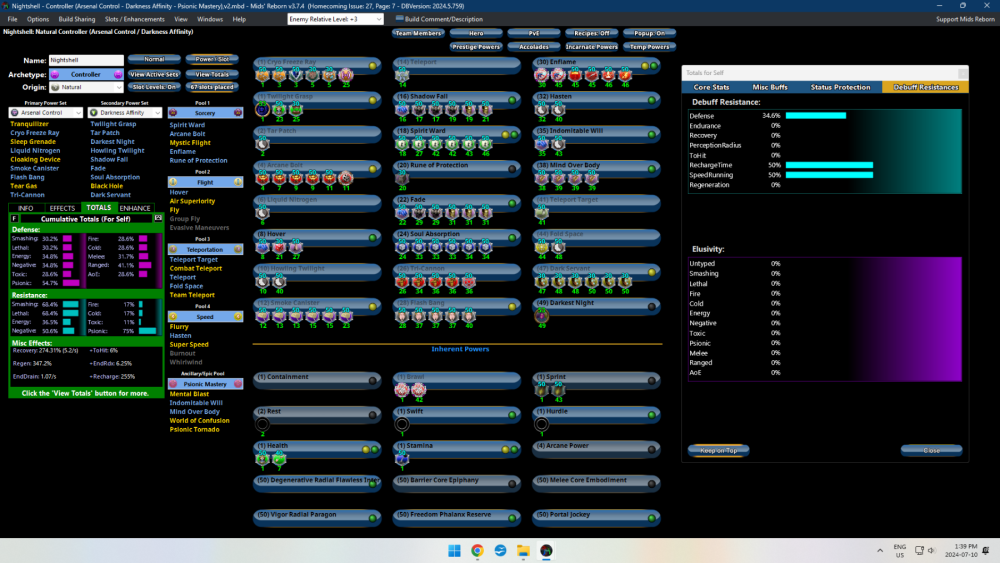
Task: Toggle the Fade power on/off indicator
Action: tap(512, 203)
